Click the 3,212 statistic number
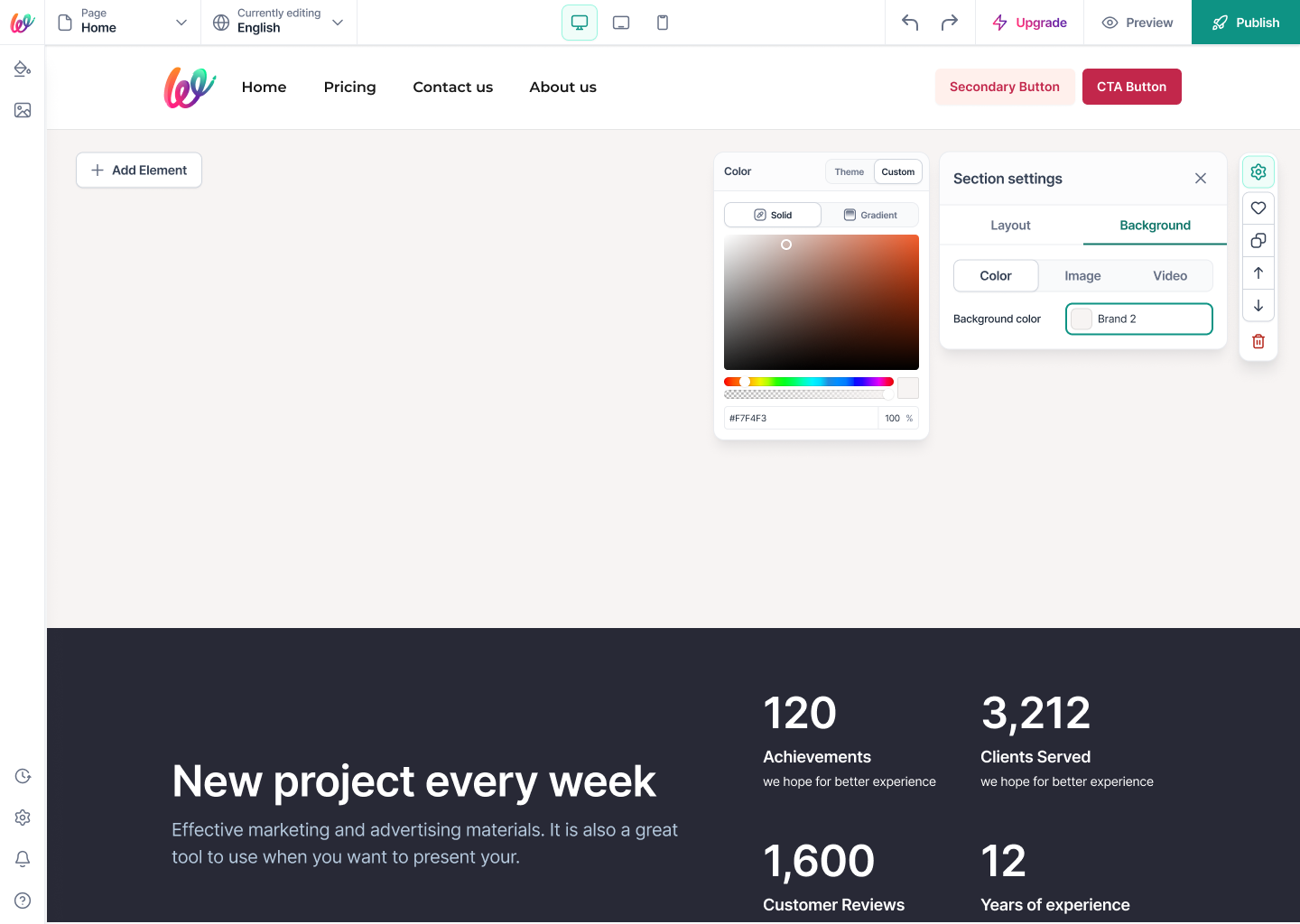Image resolution: width=1300 pixels, height=924 pixels. pos(1035,713)
